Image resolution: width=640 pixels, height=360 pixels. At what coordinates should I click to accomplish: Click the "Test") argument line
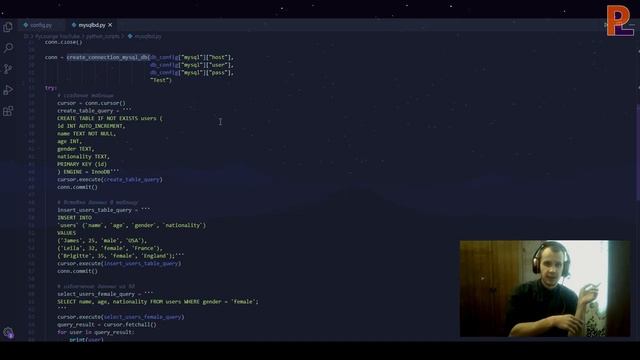[x=161, y=80]
